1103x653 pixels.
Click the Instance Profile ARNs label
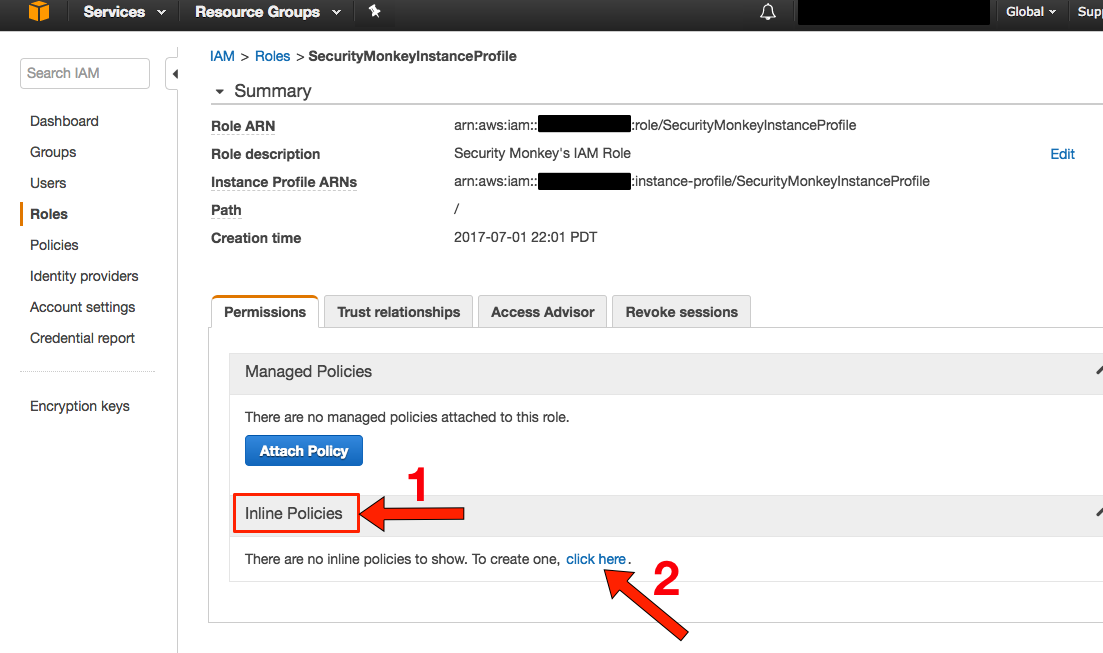tap(283, 182)
